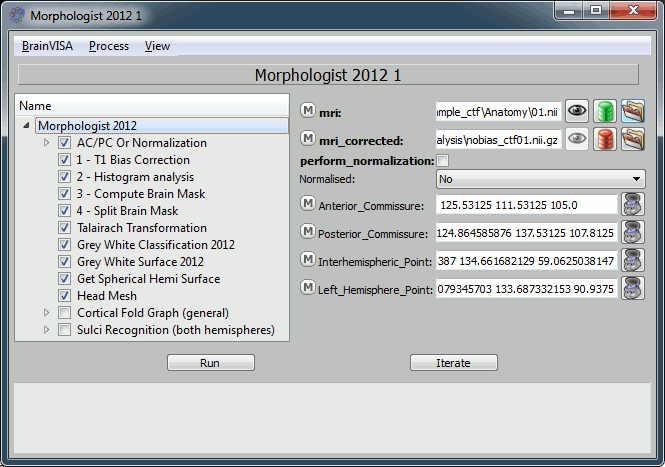The image size is (665, 467).
Task: Click the mri_corrected file path field
Action: tap(498, 140)
